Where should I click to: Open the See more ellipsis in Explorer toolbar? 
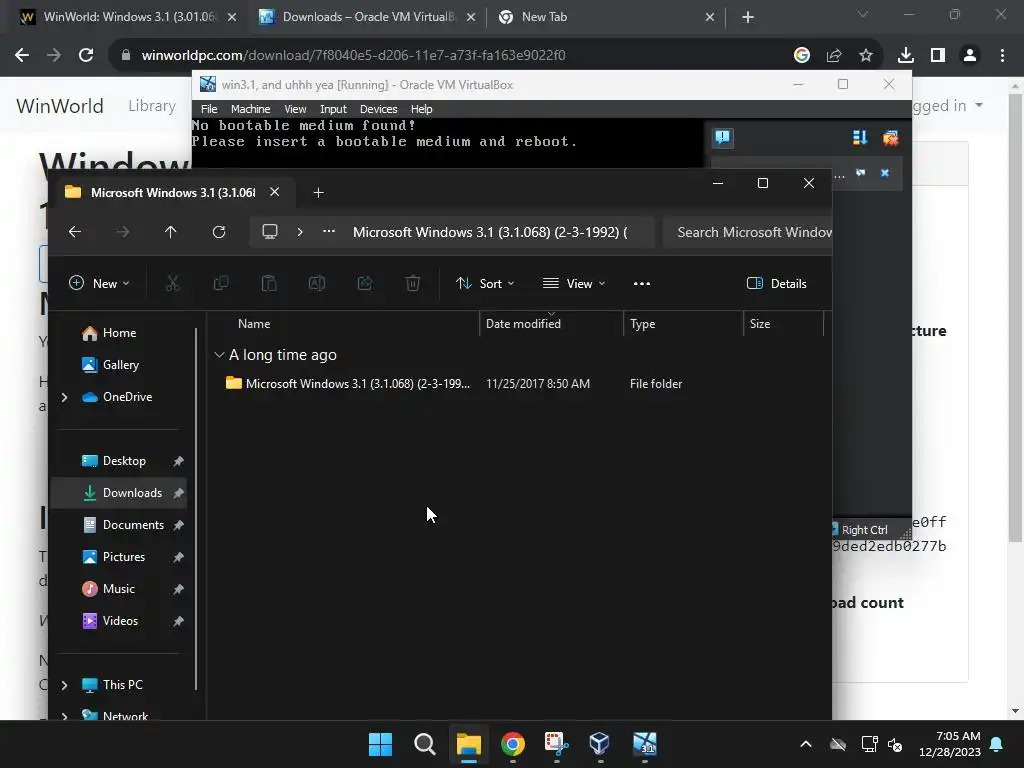click(x=642, y=283)
